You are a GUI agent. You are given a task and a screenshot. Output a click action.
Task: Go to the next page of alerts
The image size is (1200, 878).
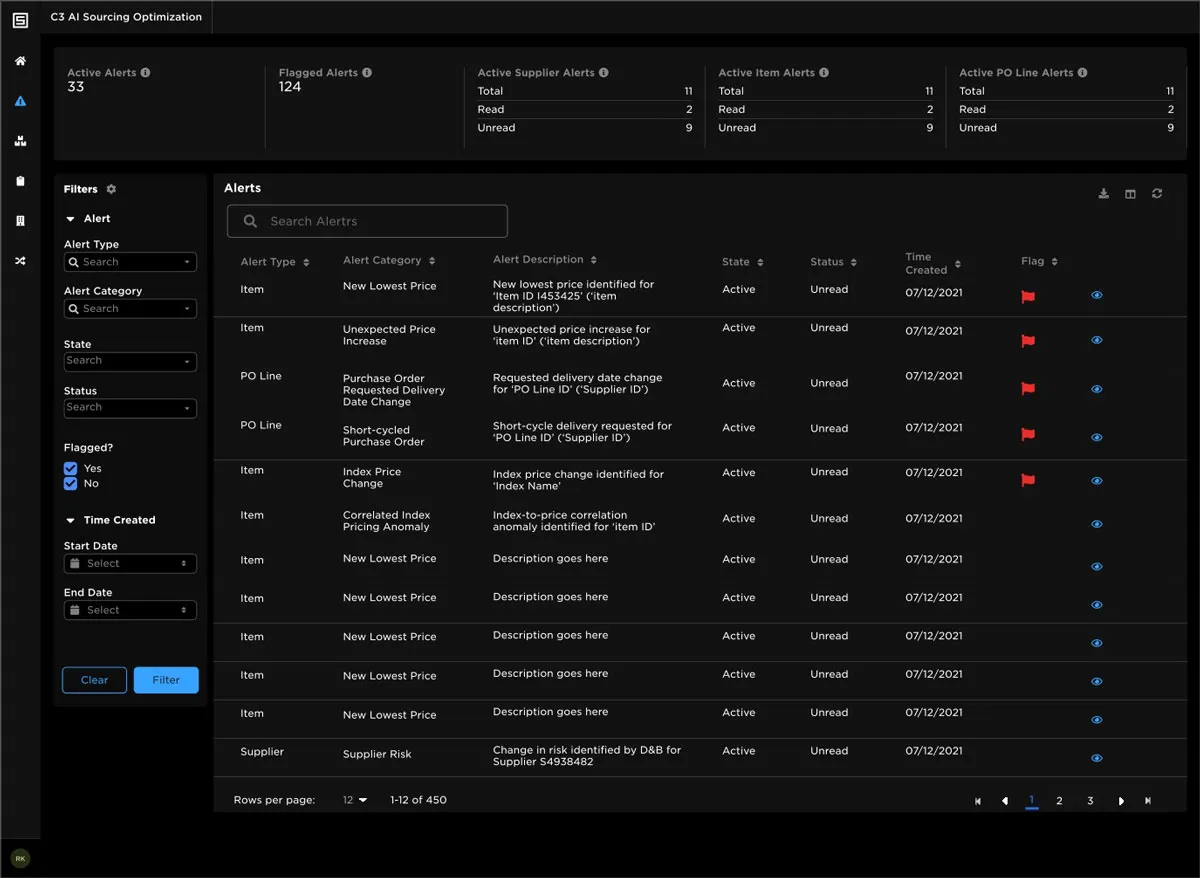[x=1121, y=801]
